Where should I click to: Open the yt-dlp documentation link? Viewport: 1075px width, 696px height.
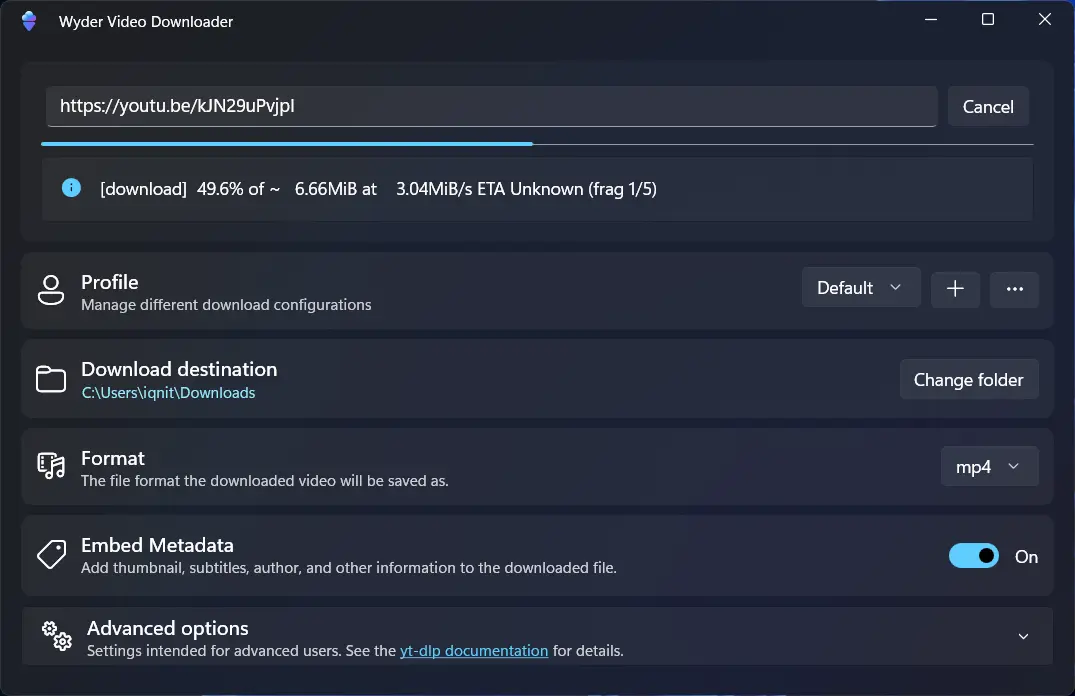[x=474, y=651]
